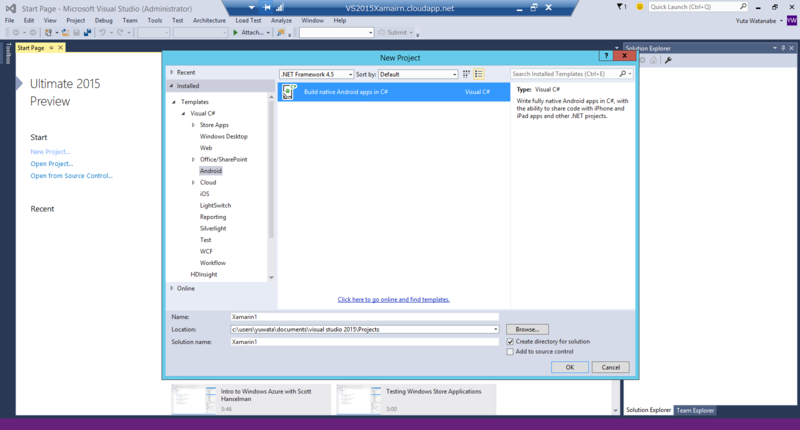Image resolution: width=800 pixels, height=430 pixels.
Task: Click the Open File toolbar icon
Action: 65,32
